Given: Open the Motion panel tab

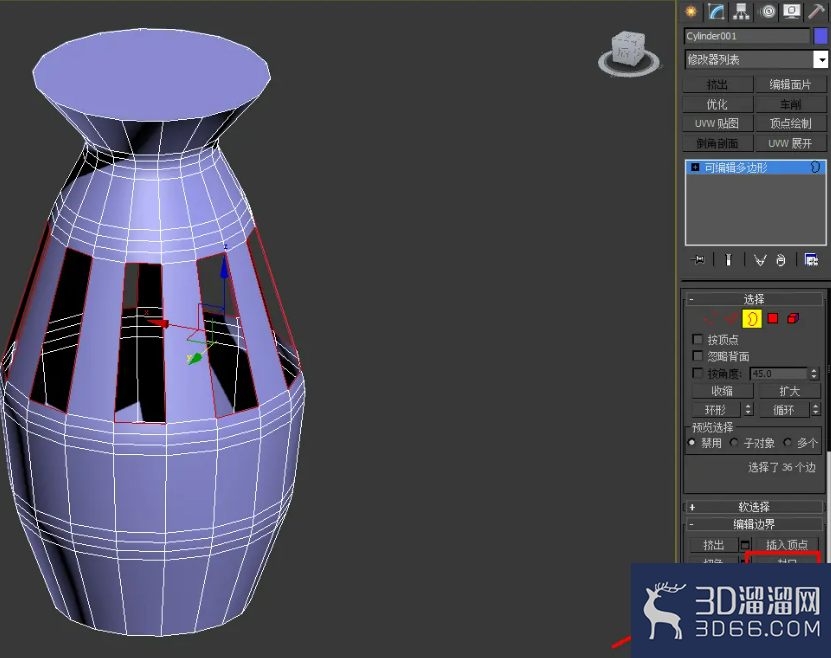Looking at the screenshot, I should pos(768,12).
